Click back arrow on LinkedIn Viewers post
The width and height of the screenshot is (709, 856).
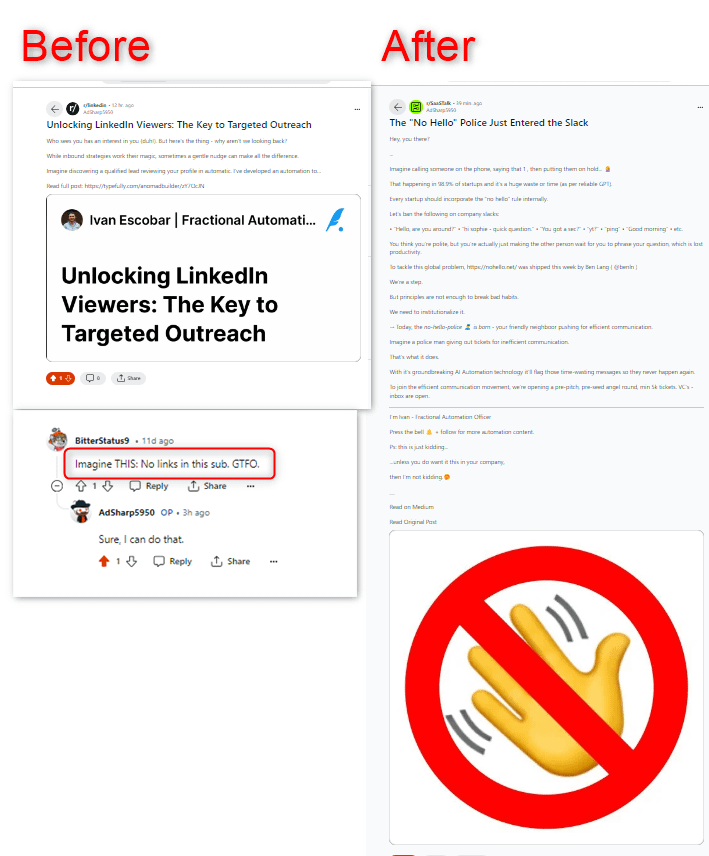(x=54, y=109)
